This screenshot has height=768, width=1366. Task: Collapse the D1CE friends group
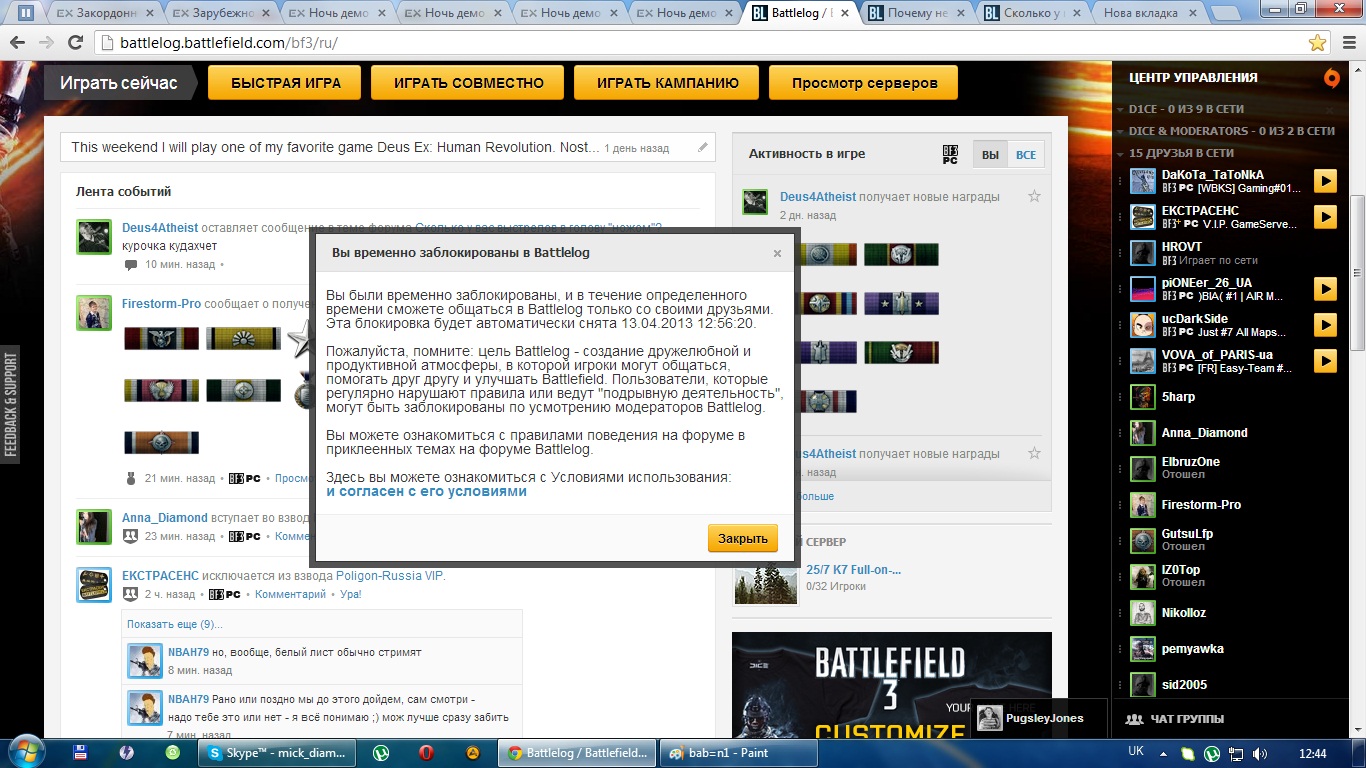1120,109
